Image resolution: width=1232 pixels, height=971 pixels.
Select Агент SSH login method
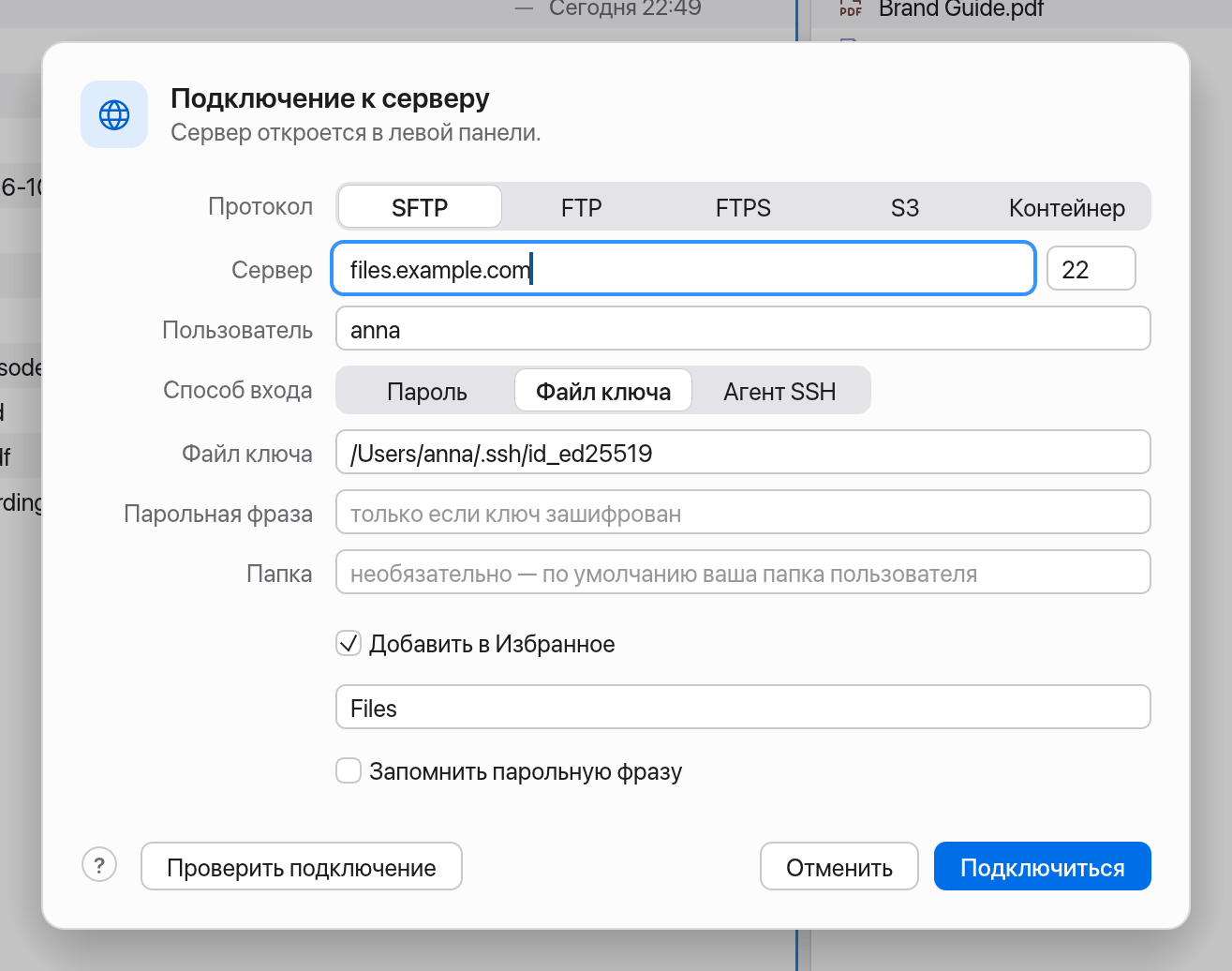coord(779,391)
